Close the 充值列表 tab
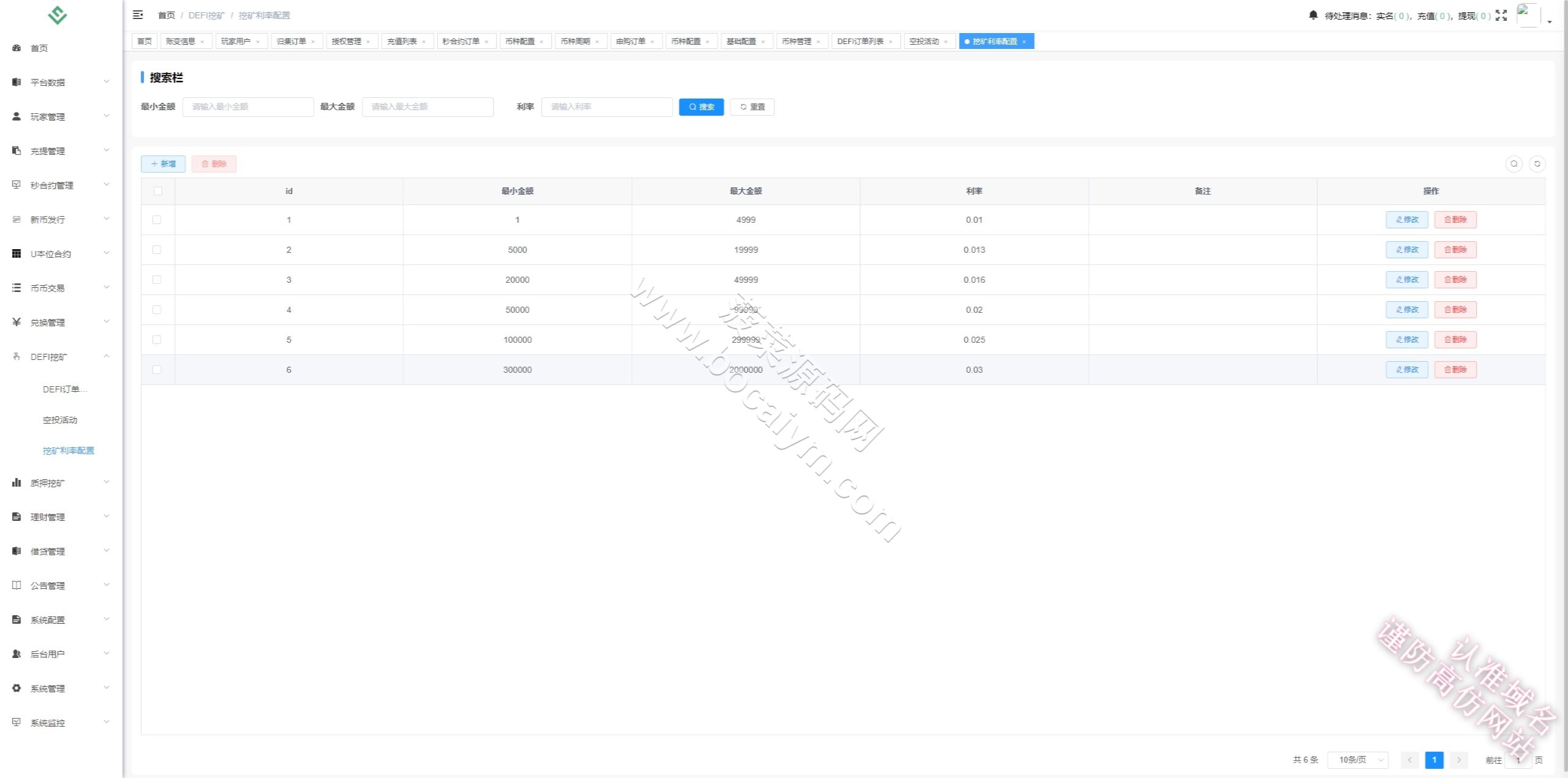Viewport: 1568px width, 778px height. coord(424,42)
